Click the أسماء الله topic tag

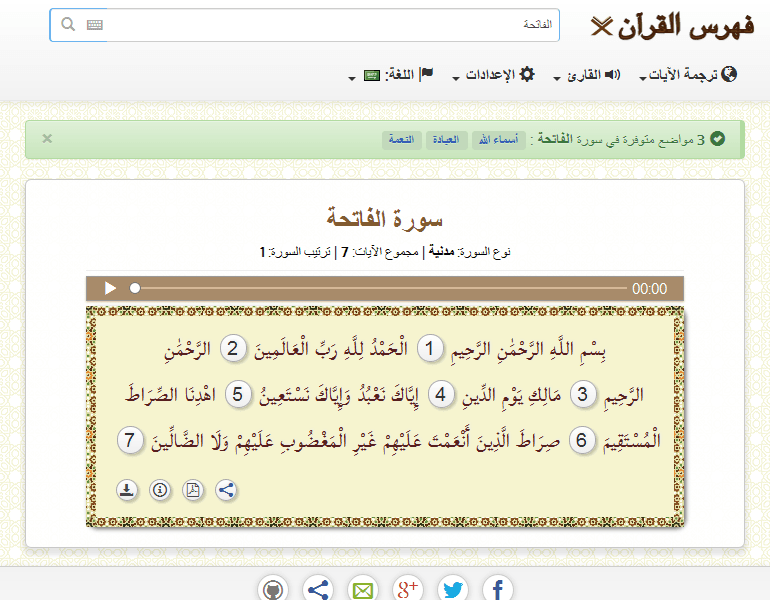(x=495, y=139)
